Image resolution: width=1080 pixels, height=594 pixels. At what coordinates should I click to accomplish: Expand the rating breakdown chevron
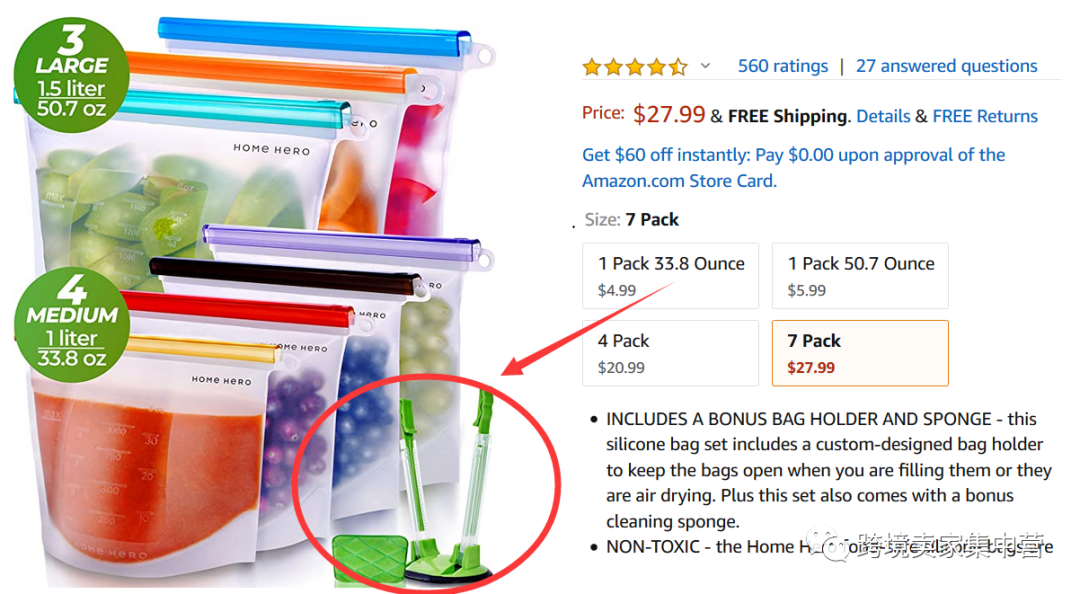[705, 66]
